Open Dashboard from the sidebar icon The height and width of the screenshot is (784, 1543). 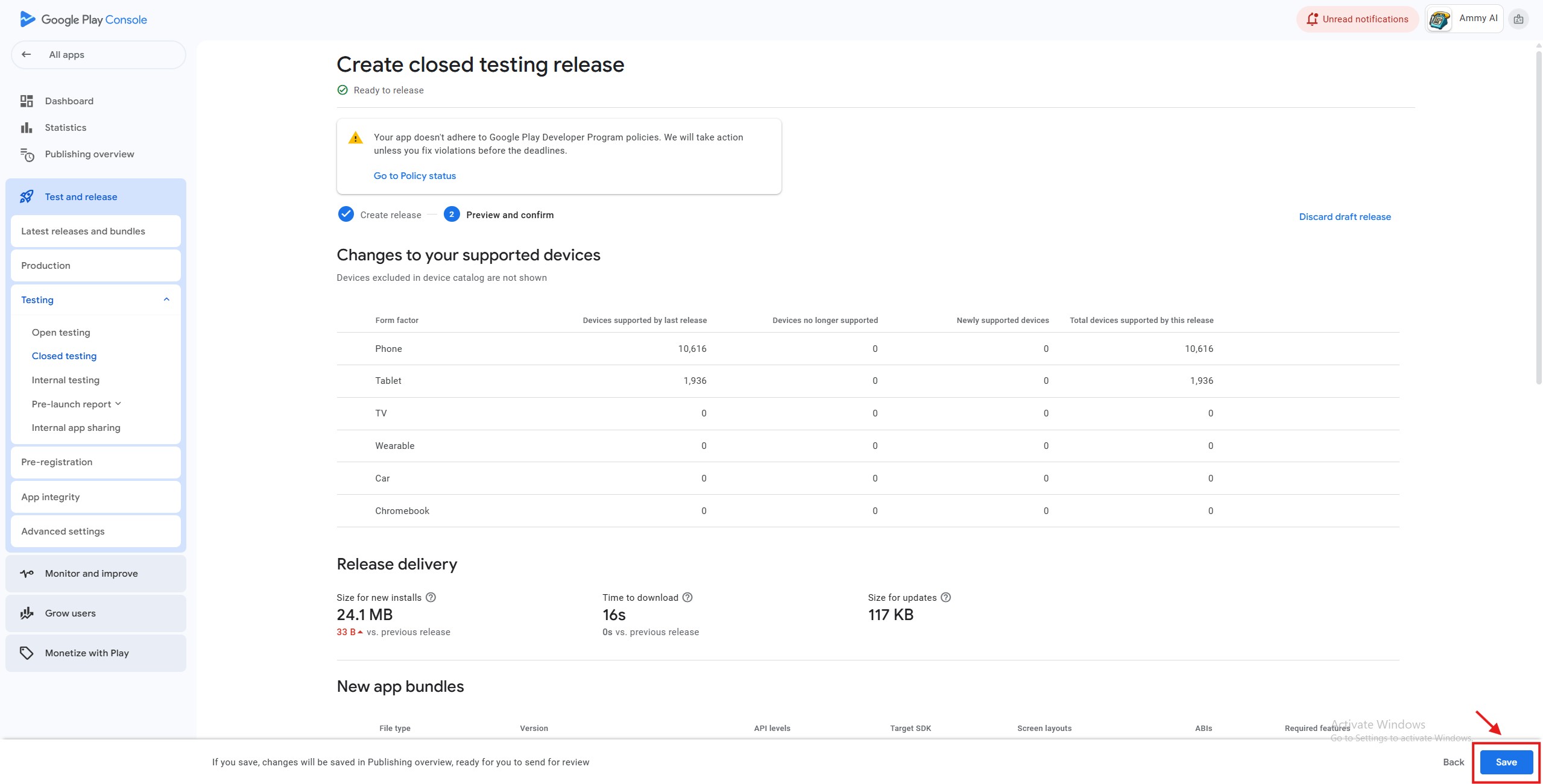point(27,101)
